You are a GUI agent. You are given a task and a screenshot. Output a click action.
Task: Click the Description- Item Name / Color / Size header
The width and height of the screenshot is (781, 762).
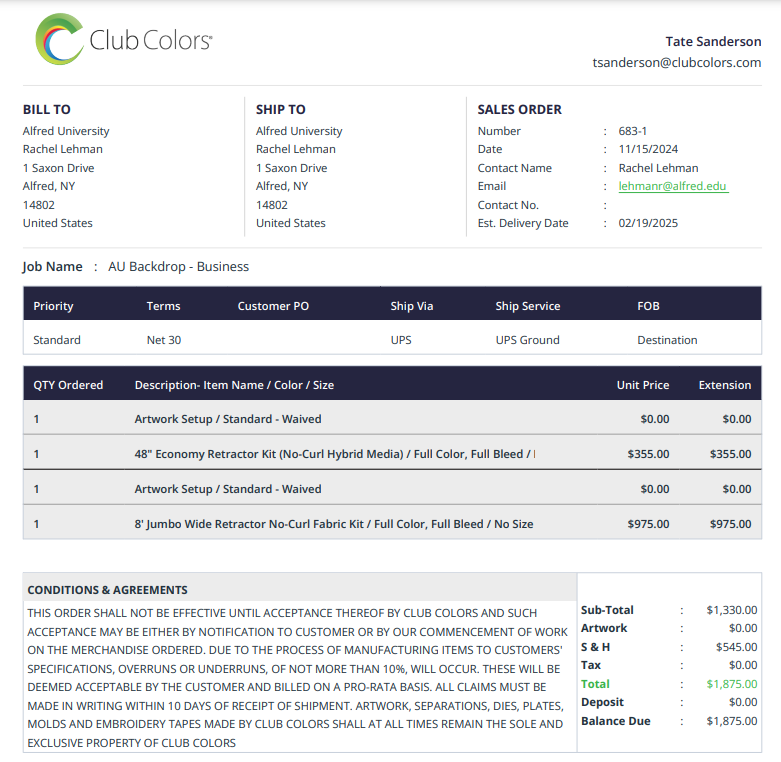[x=234, y=385]
